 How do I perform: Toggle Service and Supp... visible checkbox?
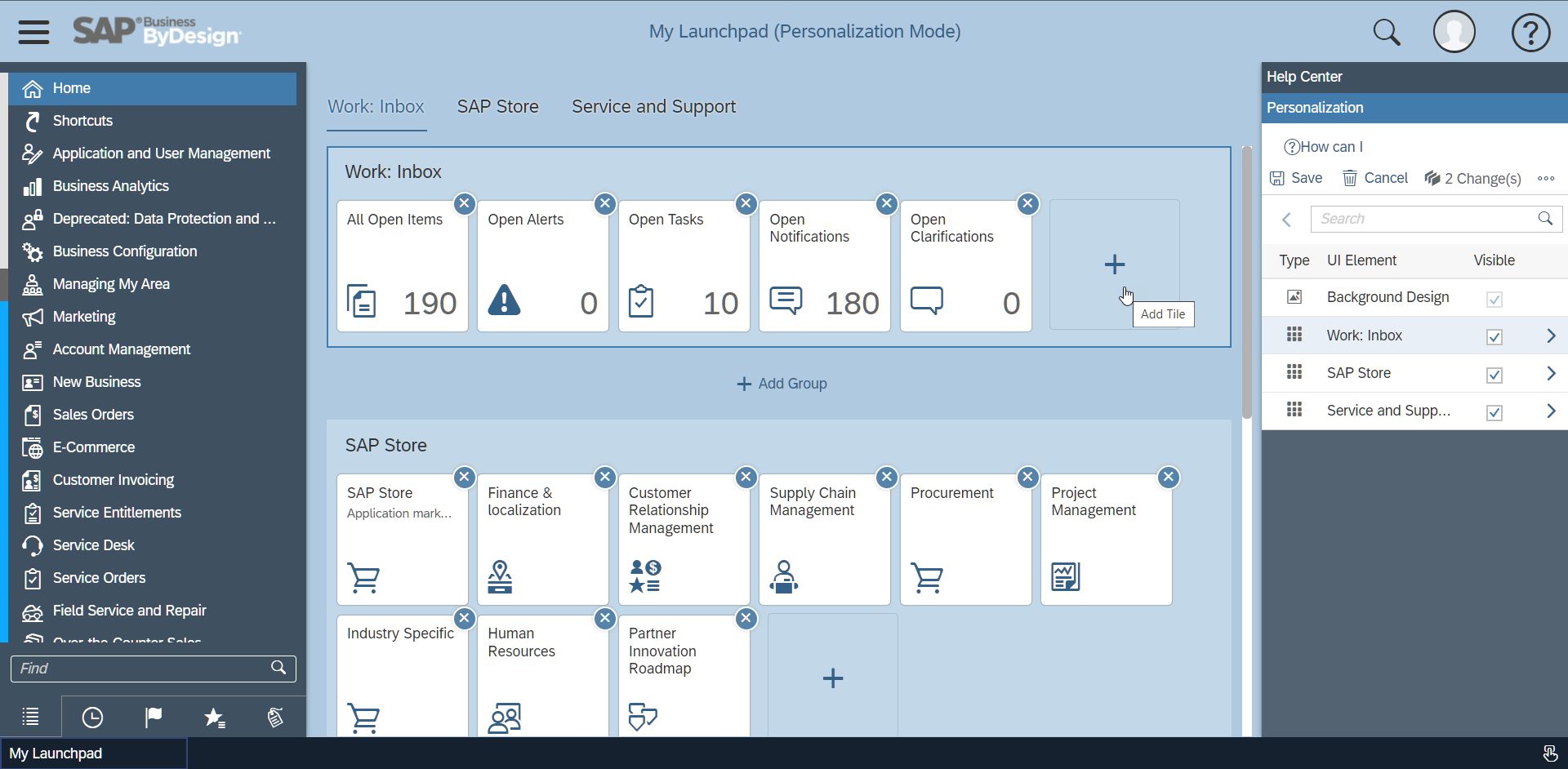pos(1494,412)
